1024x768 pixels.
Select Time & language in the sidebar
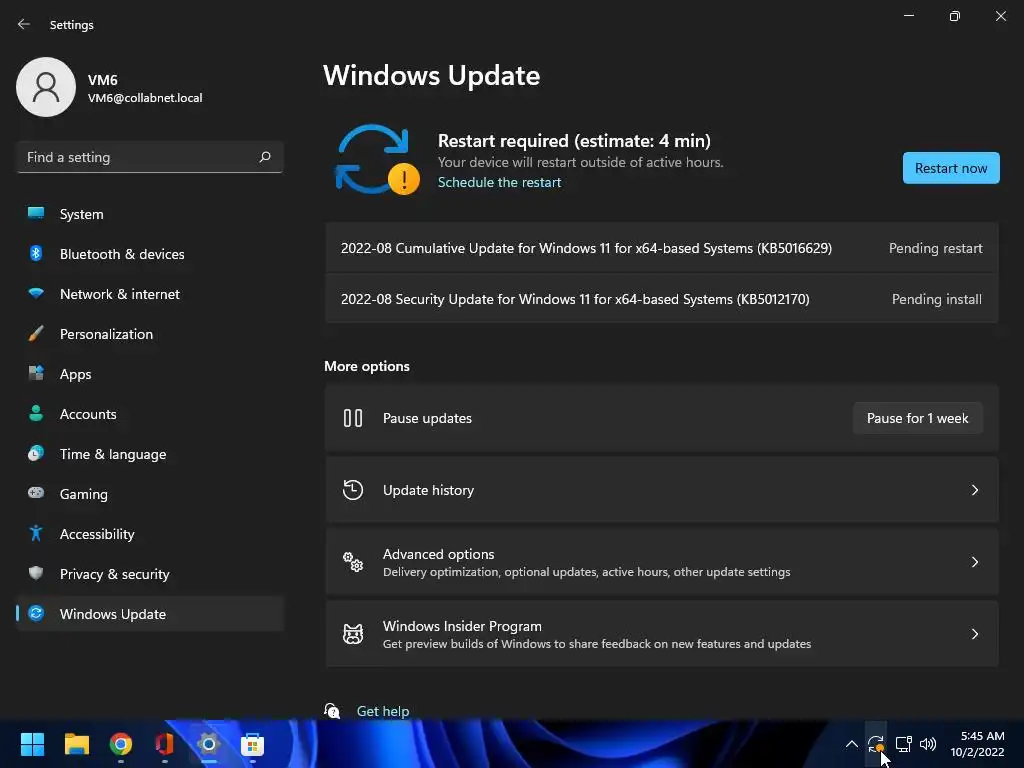[150, 454]
